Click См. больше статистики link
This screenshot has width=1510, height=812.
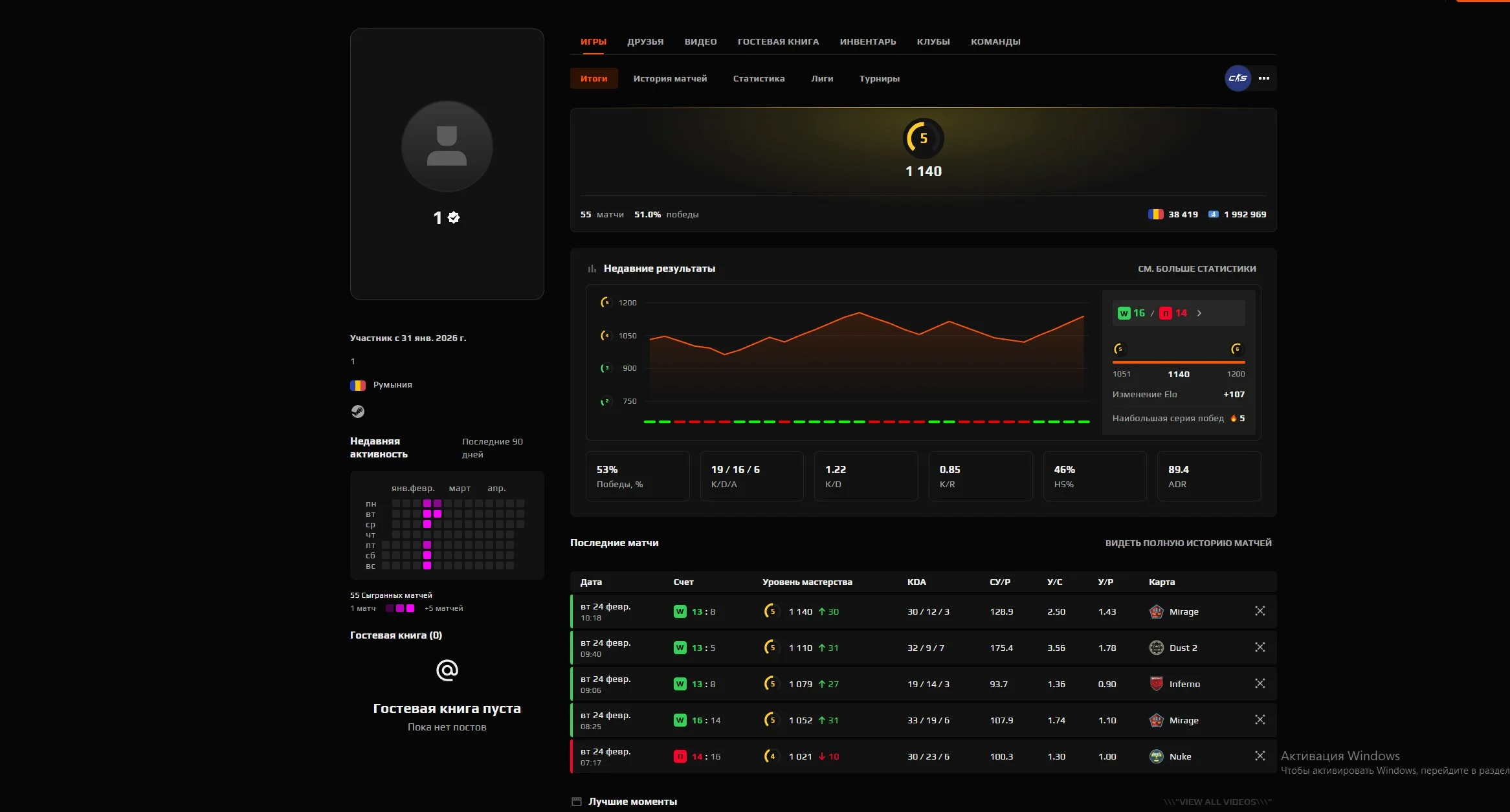point(1196,269)
